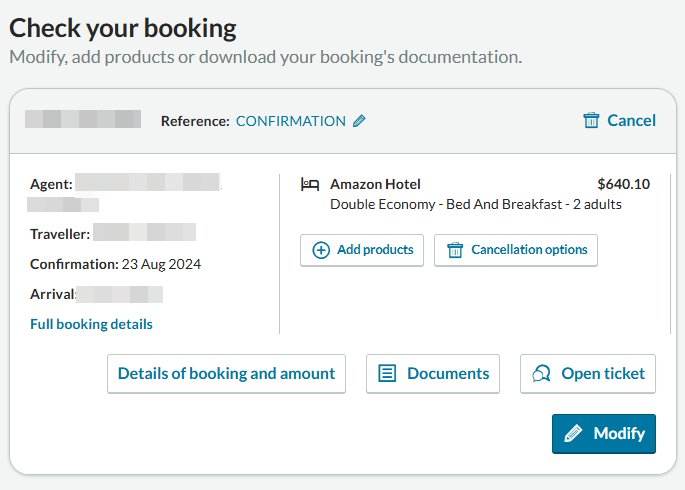Click the trash icon in Cancellation options
The image size is (685, 490).
pyautogui.click(x=455, y=250)
